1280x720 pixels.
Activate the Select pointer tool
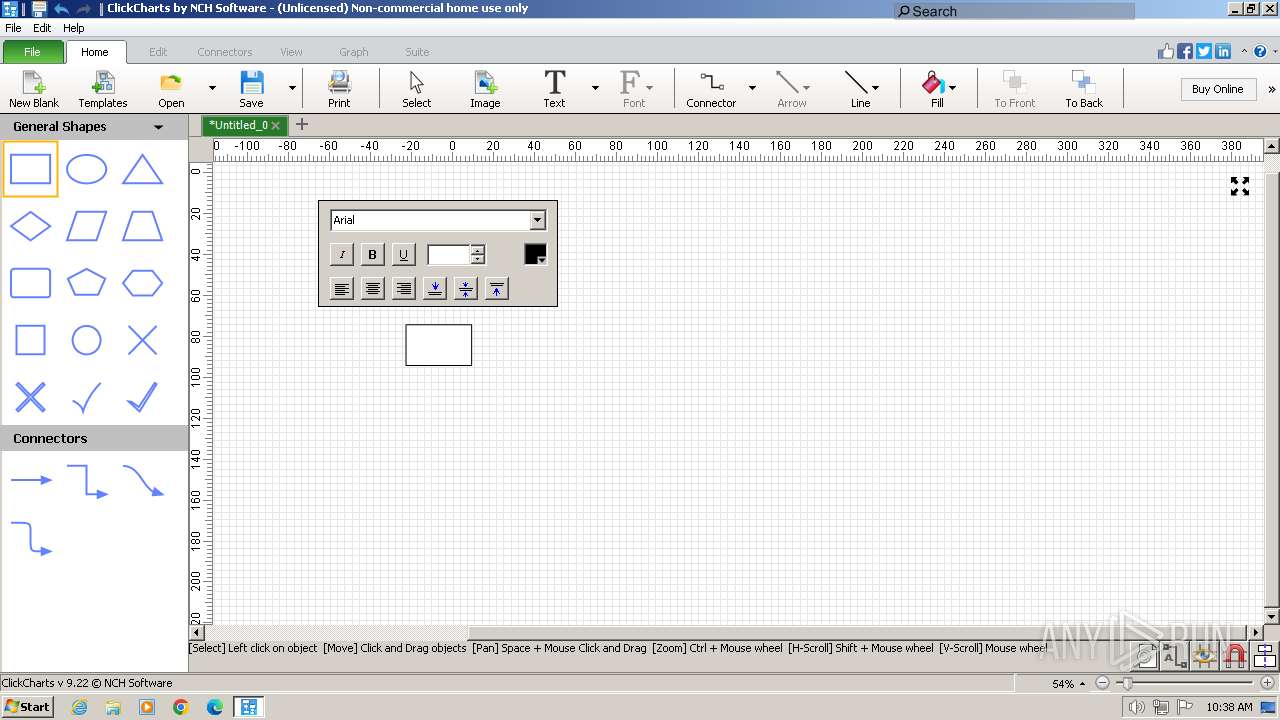pyautogui.click(x=417, y=89)
